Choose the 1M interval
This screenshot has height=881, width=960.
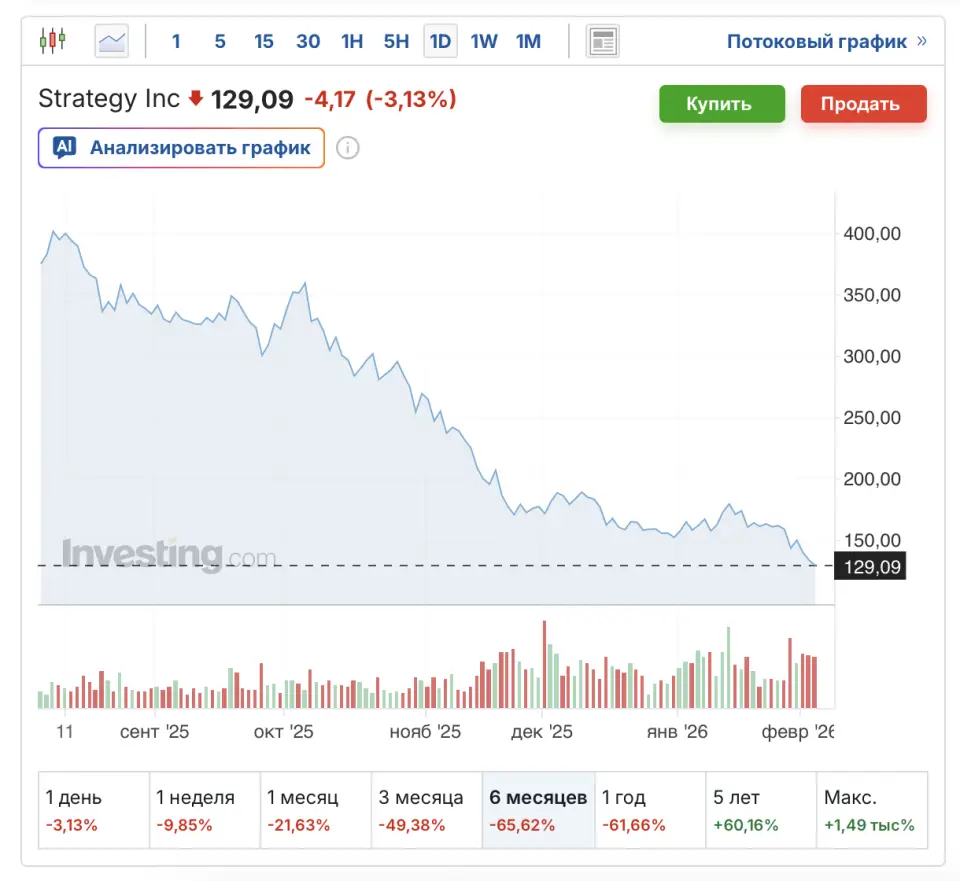pos(528,41)
